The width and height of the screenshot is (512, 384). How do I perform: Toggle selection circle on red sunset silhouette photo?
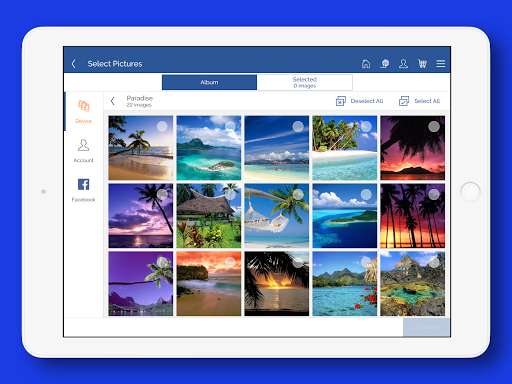[434, 127]
